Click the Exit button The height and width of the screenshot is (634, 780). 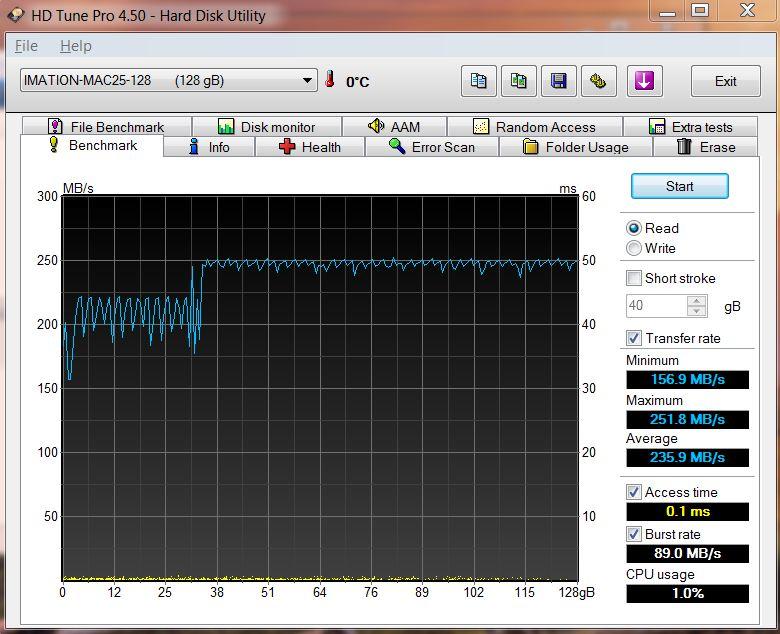(x=726, y=81)
